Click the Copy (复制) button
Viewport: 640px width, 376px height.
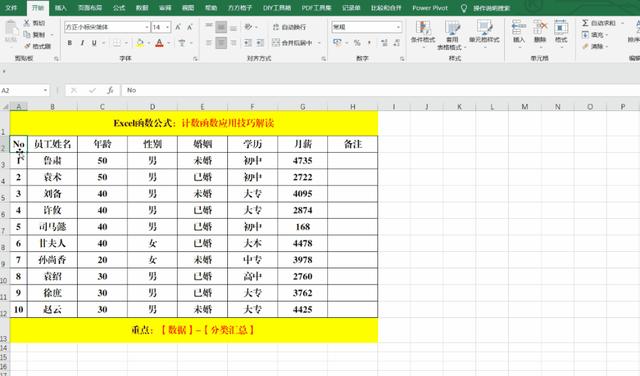(x=34, y=35)
